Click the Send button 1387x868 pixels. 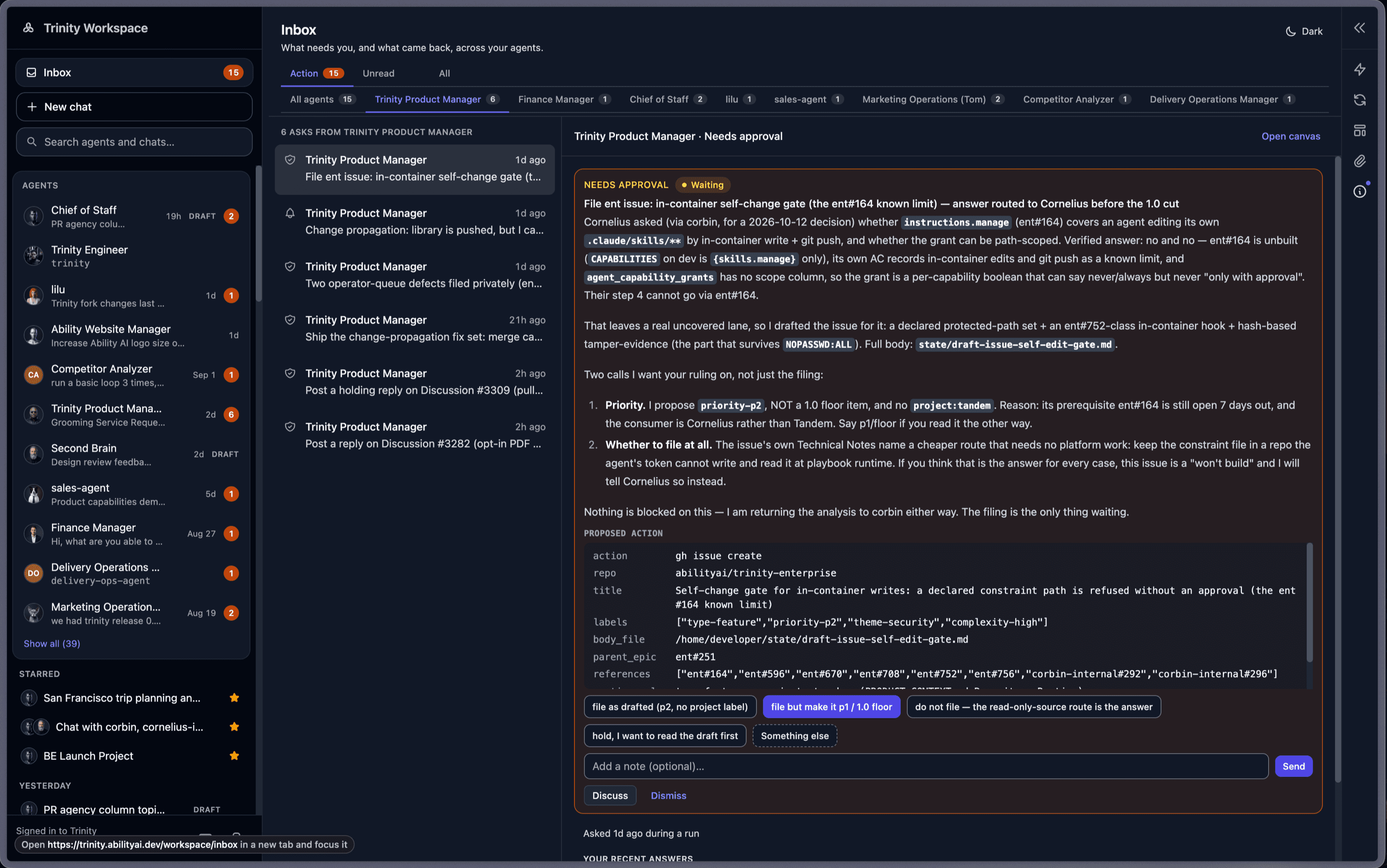pos(1293,766)
